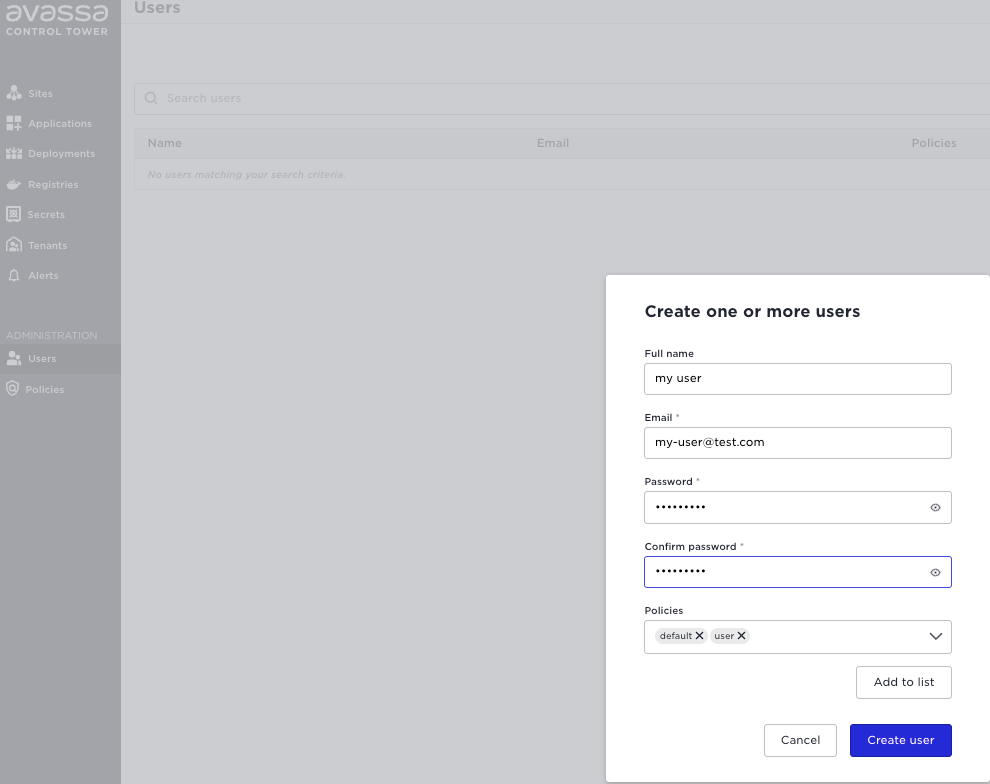Click the Cancel button
The image size is (990, 784).
[800, 740]
